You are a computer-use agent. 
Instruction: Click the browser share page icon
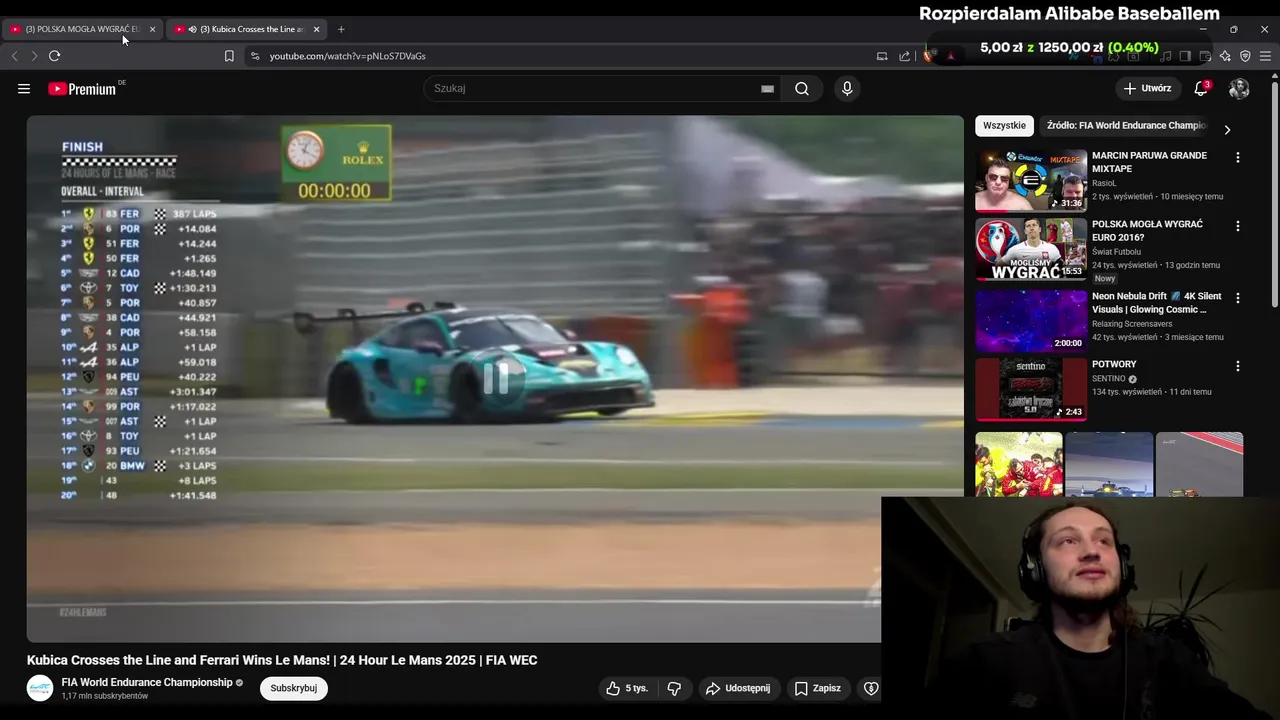[905, 56]
